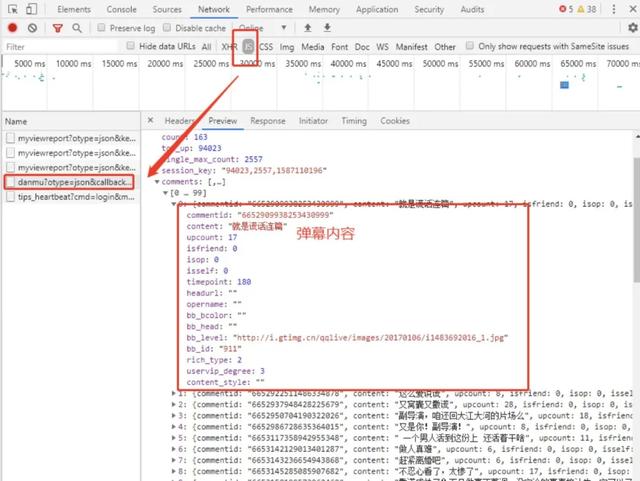This screenshot has height=481, width=640.
Task: Open the Security tab
Action: click(x=429, y=9)
